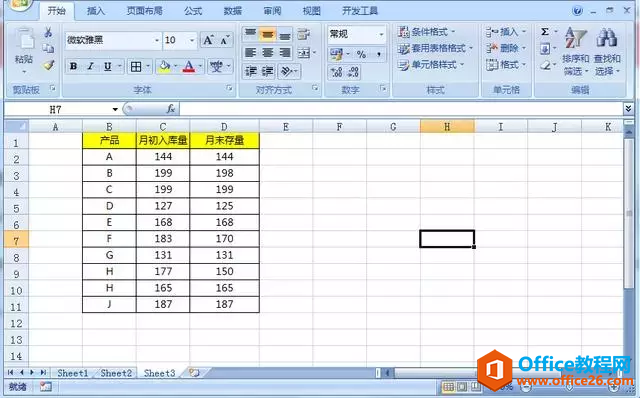
Task: Open the font size 10 dropdown
Action: pyautogui.click(x=192, y=40)
